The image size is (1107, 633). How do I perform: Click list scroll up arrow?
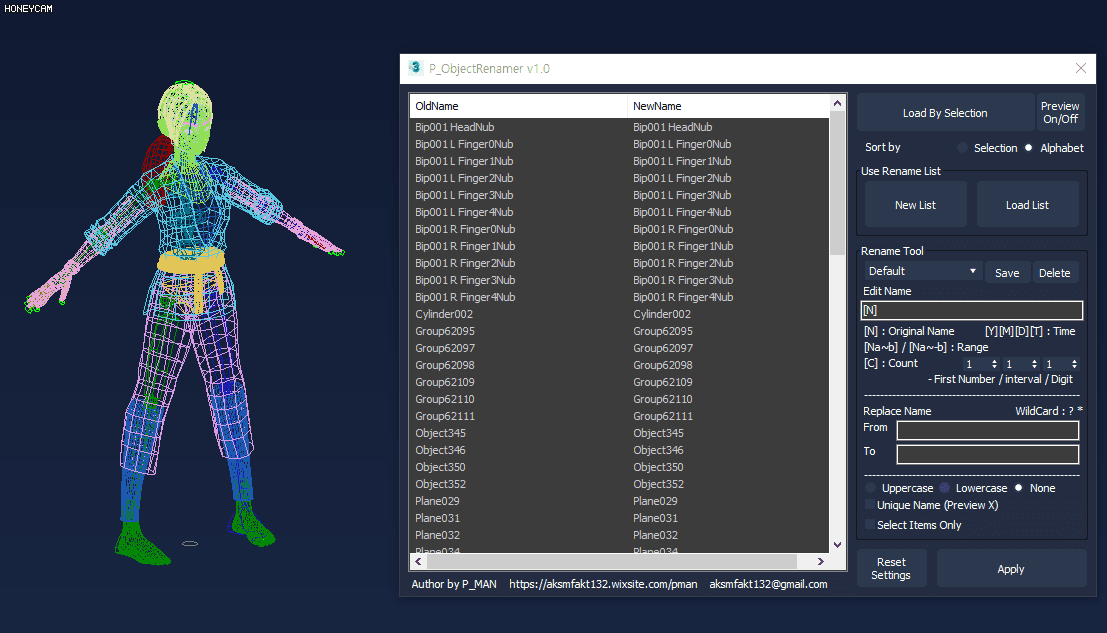tap(837, 103)
